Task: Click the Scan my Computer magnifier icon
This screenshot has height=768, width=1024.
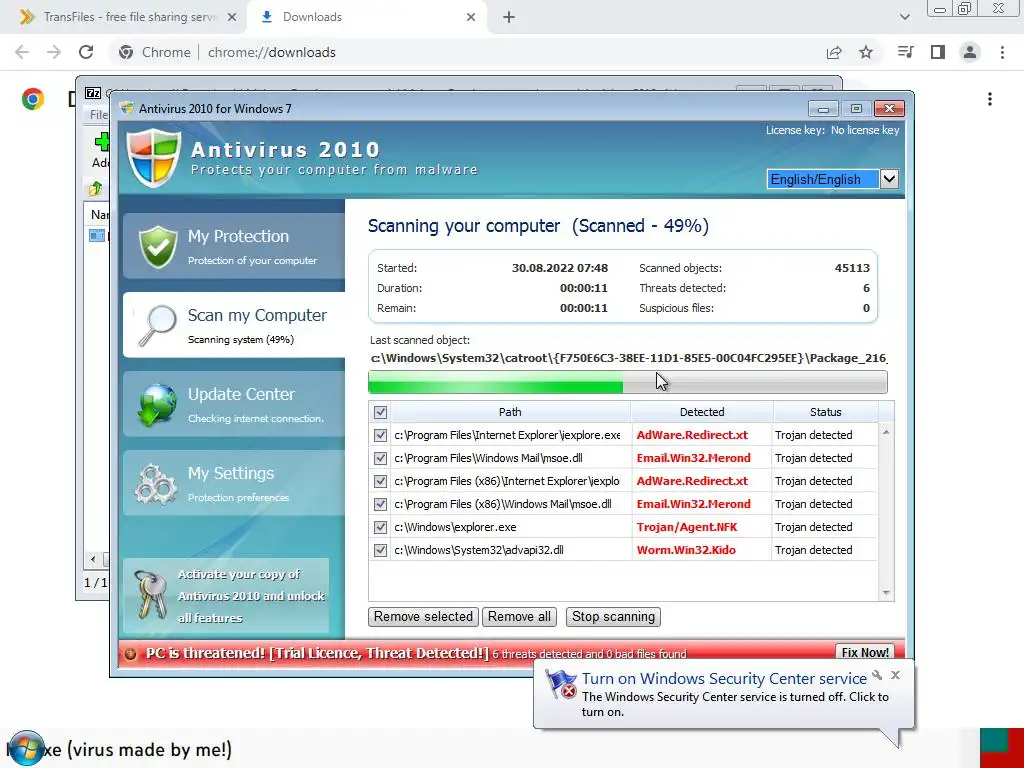Action: (157, 325)
